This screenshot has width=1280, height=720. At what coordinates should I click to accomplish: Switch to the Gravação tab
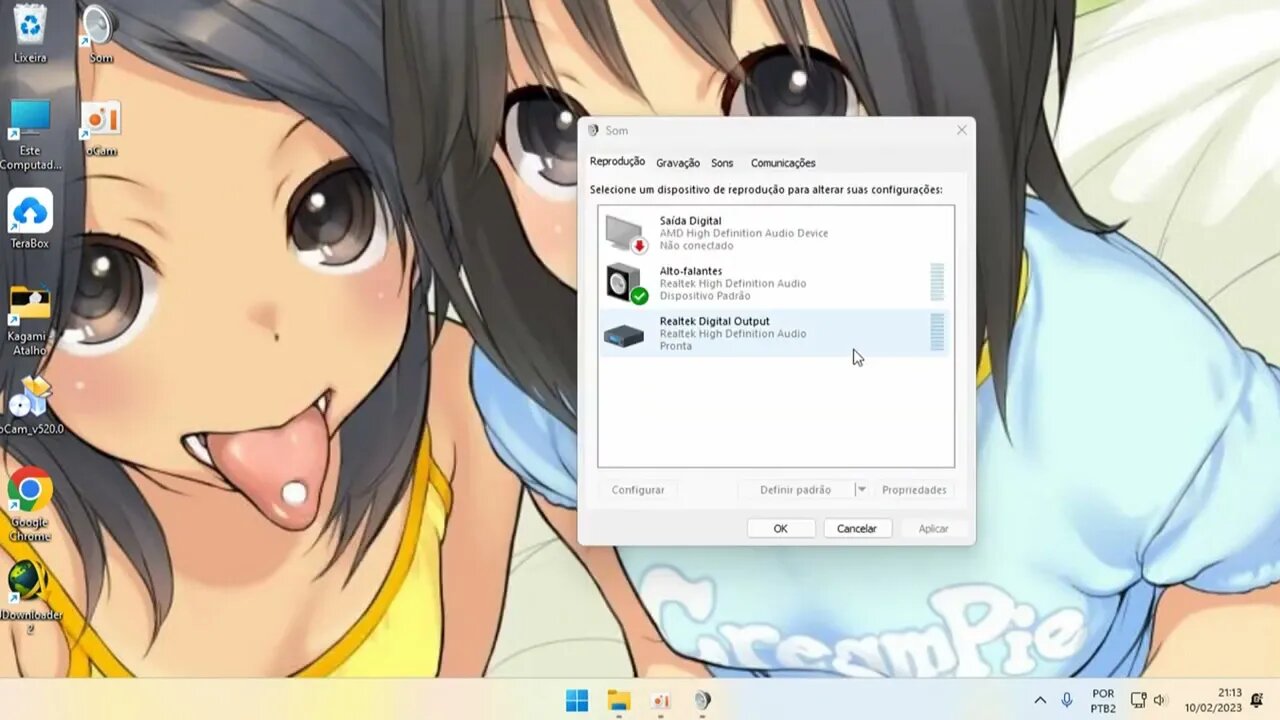(678, 163)
